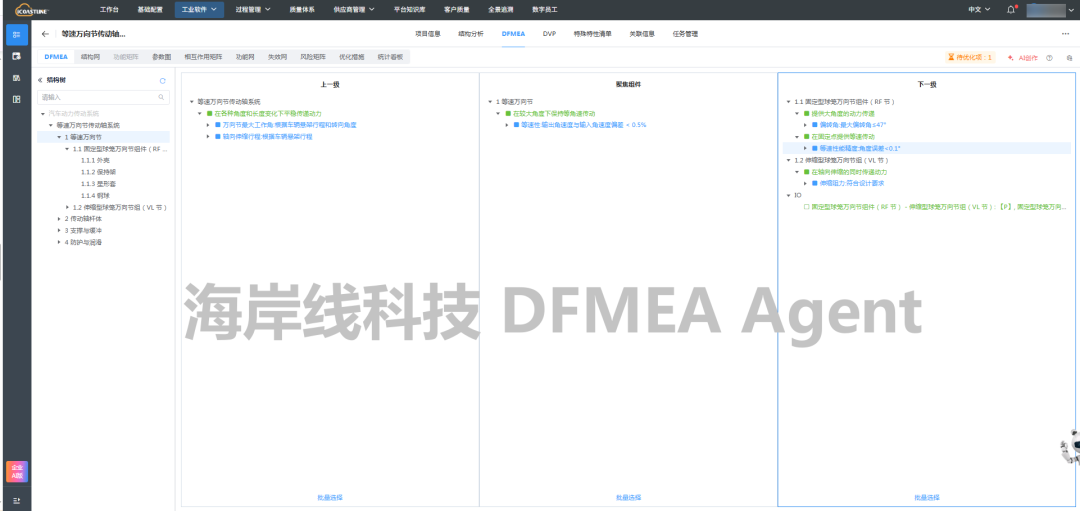Open the notification bell

pos(1011,9)
